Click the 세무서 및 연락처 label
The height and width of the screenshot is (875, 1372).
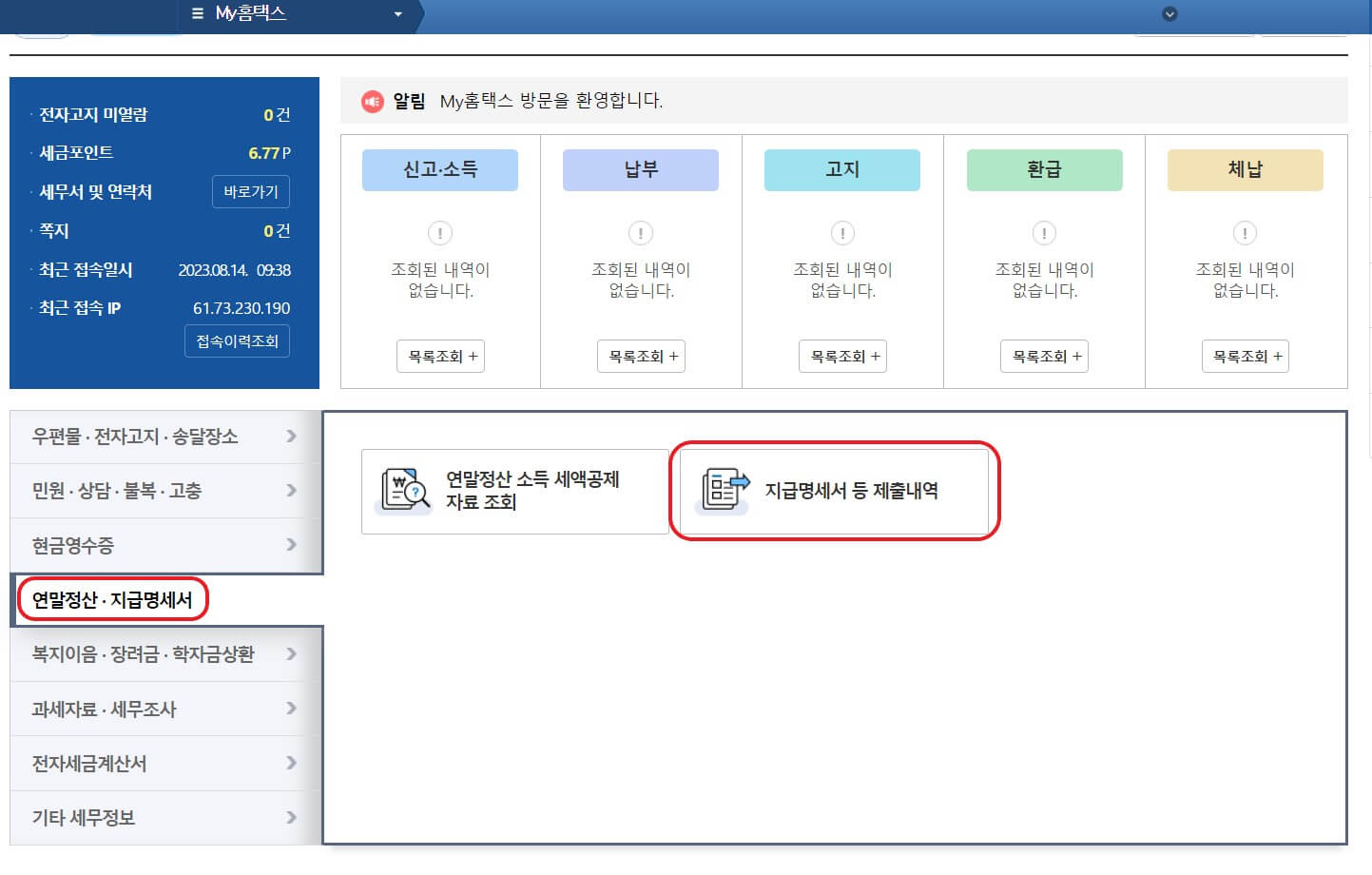[x=95, y=192]
